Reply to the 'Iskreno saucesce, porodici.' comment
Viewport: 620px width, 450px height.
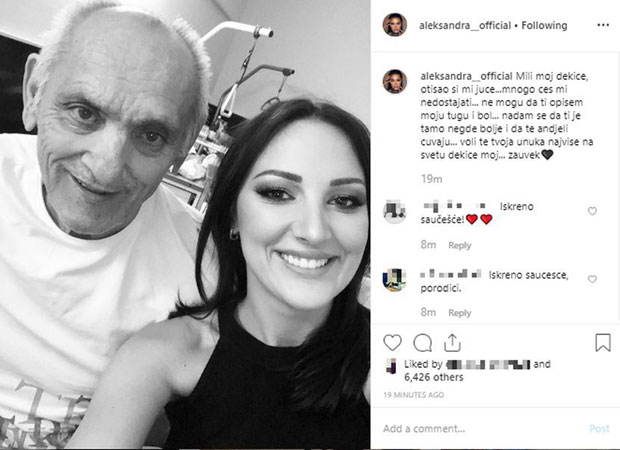tap(459, 313)
